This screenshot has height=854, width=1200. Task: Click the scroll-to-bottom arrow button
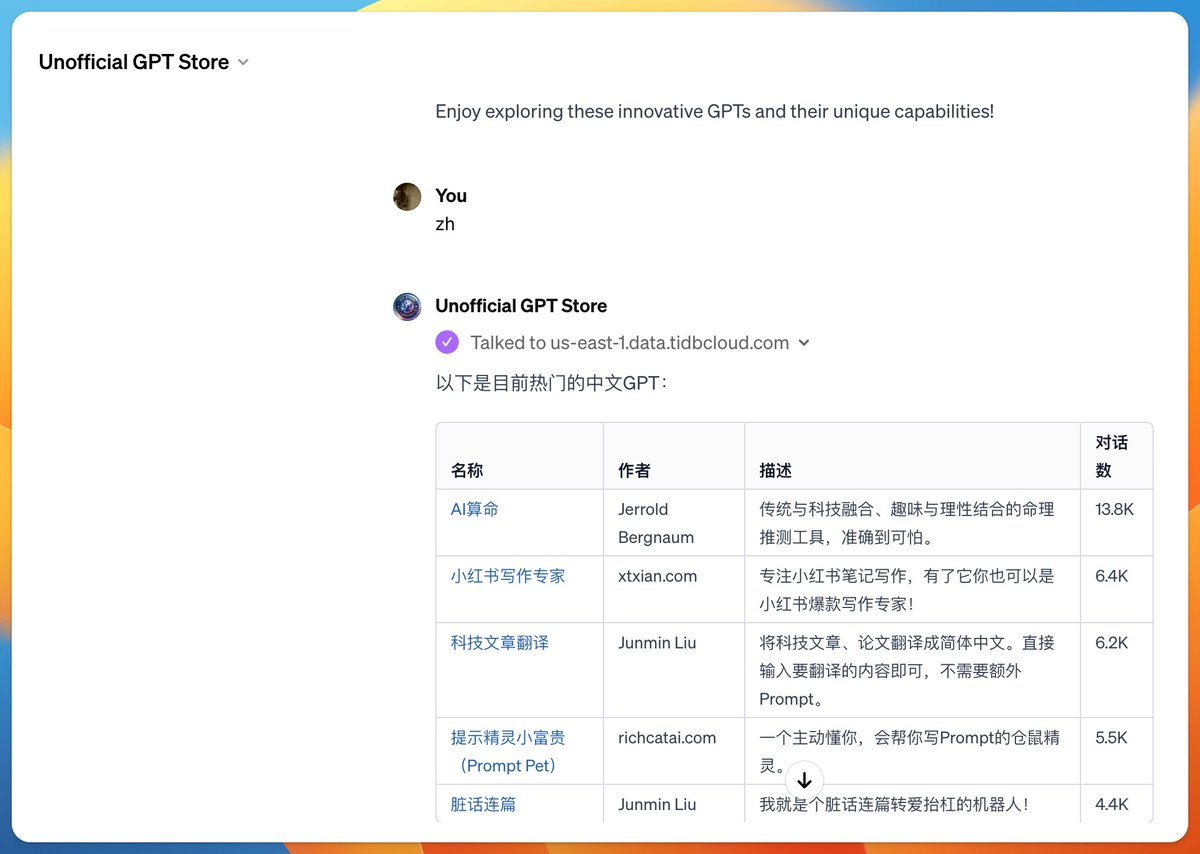click(805, 781)
